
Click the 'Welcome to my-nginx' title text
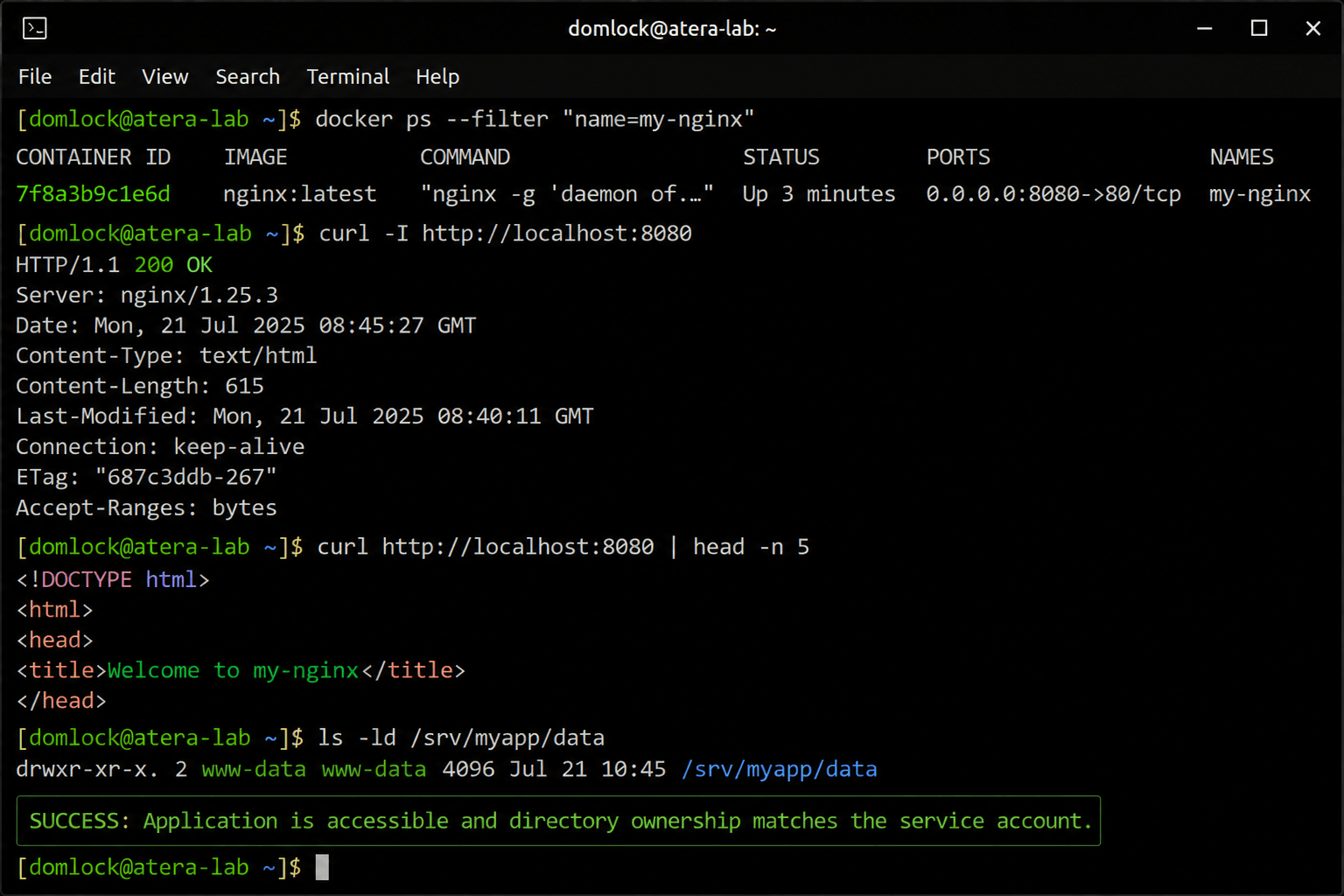coord(233,670)
